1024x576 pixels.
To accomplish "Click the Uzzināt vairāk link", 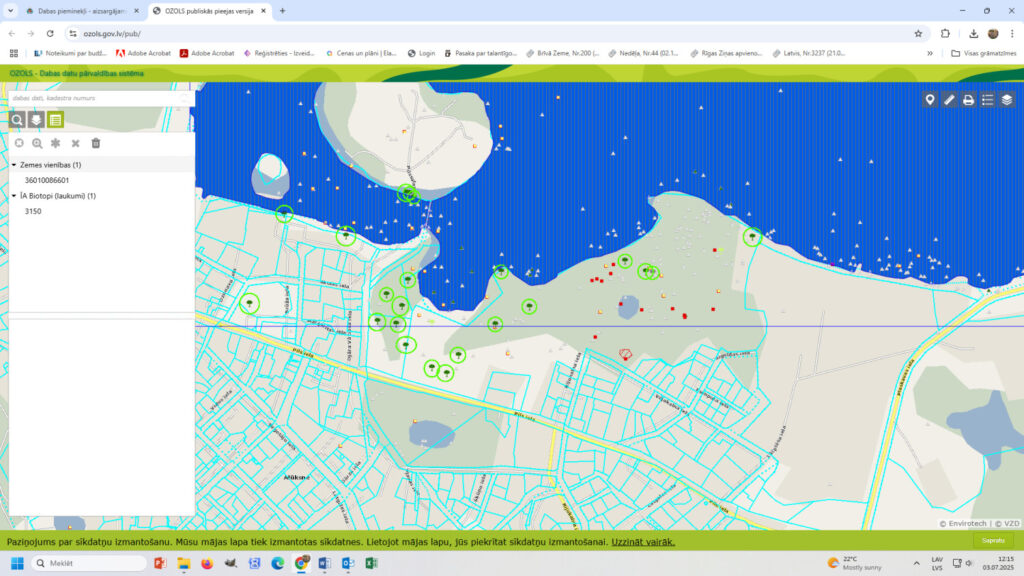I will 643,542.
